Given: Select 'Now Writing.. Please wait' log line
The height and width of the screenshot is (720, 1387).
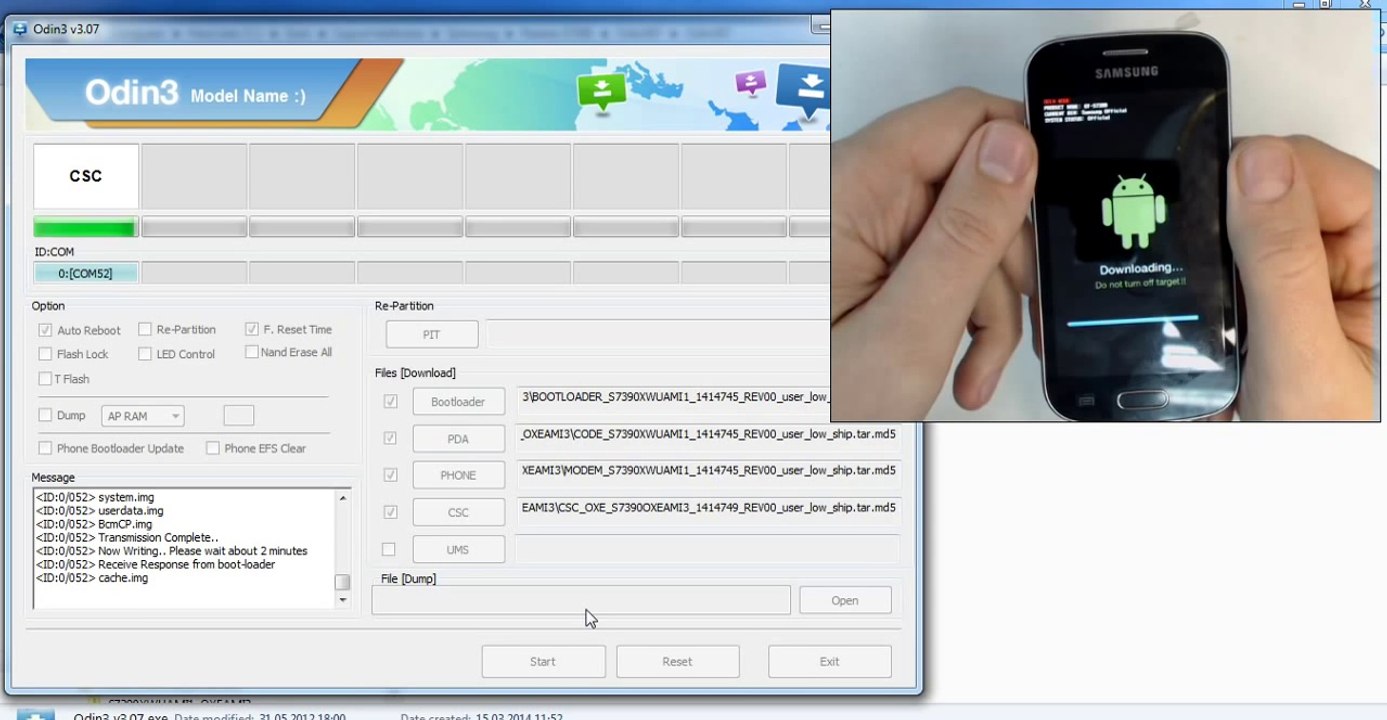Looking at the screenshot, I should click(172, 551).
